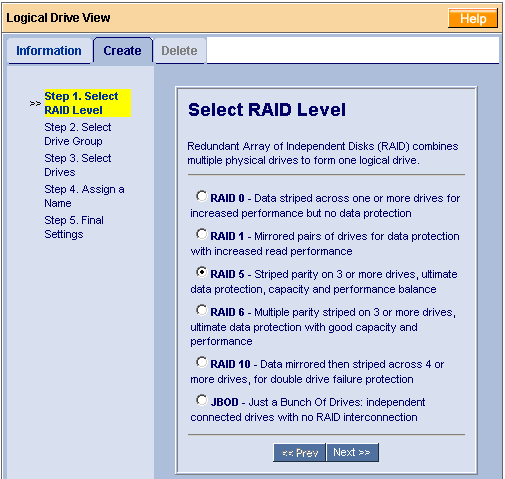
Task: Pick the RAID 5 radio button
Action: tap(201, 272)
